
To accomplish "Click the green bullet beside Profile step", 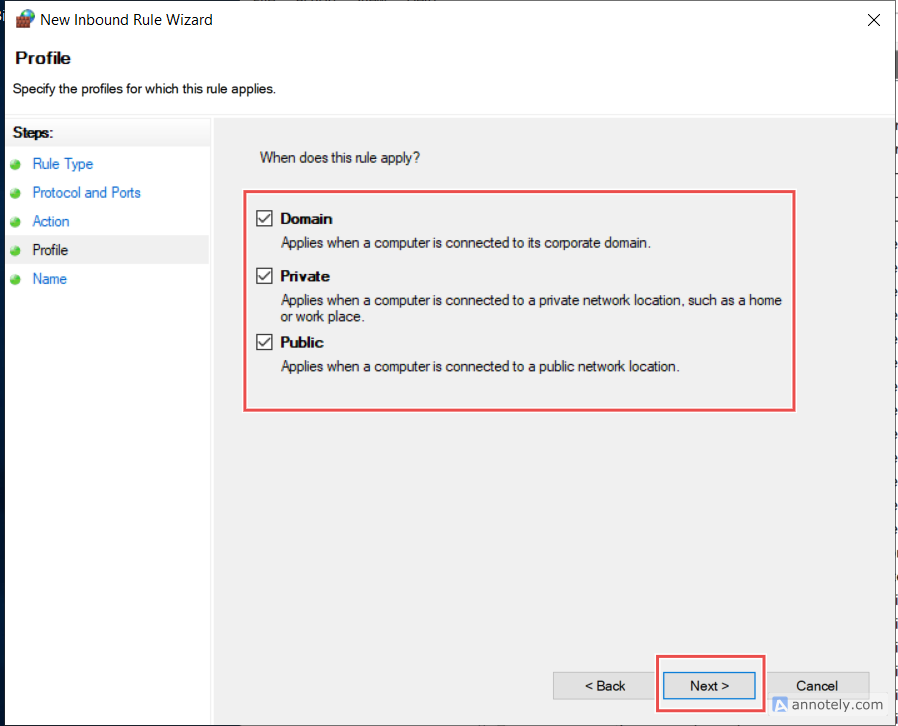I will point(15,251).
